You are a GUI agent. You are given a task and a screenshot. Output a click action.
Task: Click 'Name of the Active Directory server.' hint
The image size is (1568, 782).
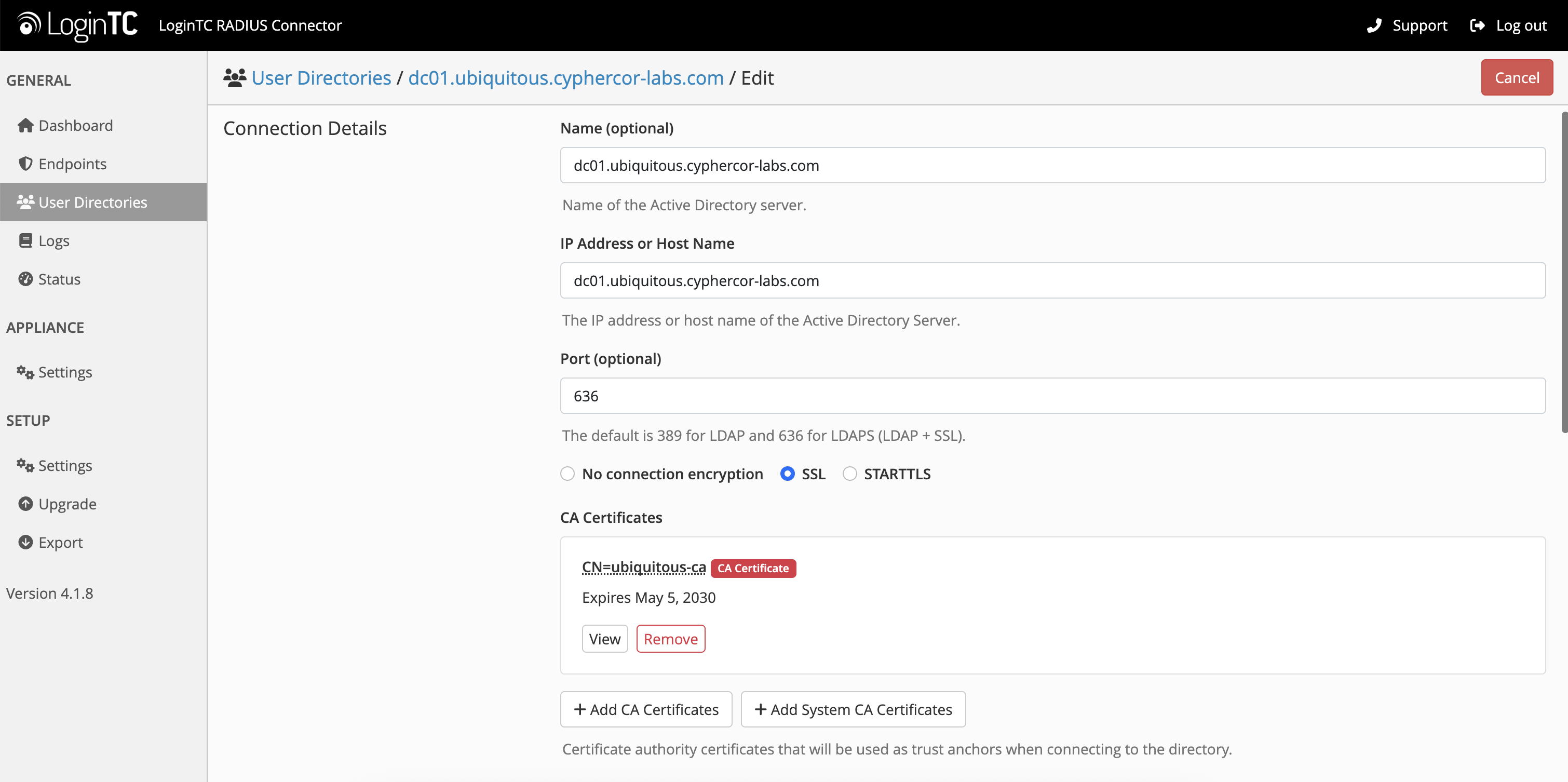pyautogui.click(x=684, y=205)
